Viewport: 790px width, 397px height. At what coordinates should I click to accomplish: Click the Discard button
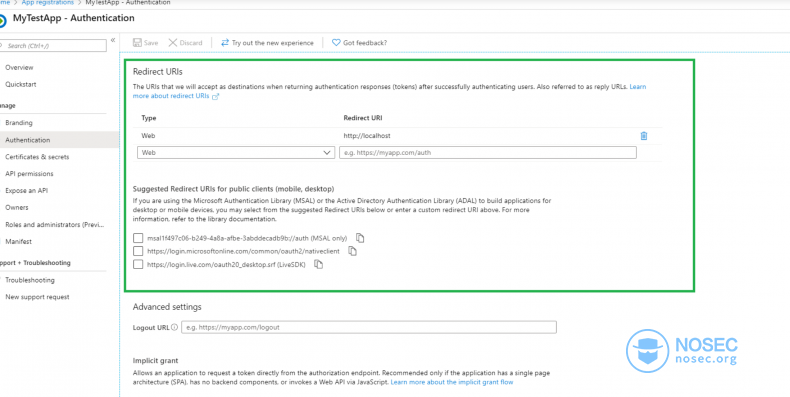pos(185,43)
